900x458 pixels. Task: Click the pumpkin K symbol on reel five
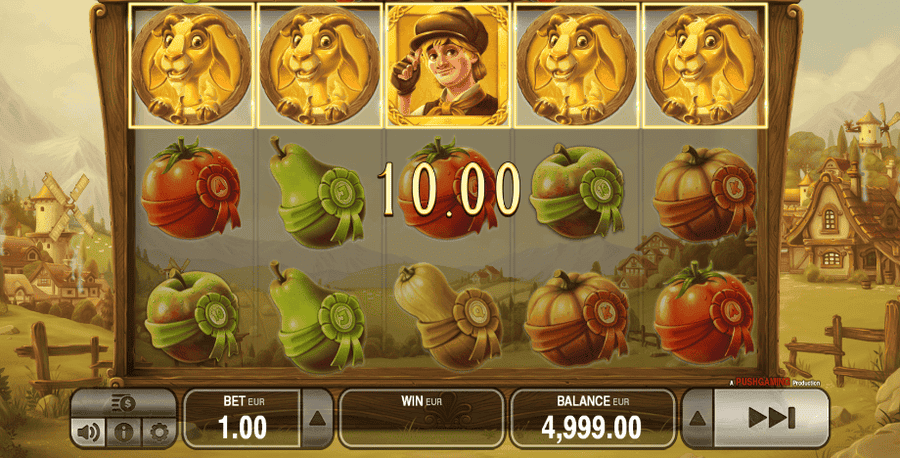coord(705,194)
